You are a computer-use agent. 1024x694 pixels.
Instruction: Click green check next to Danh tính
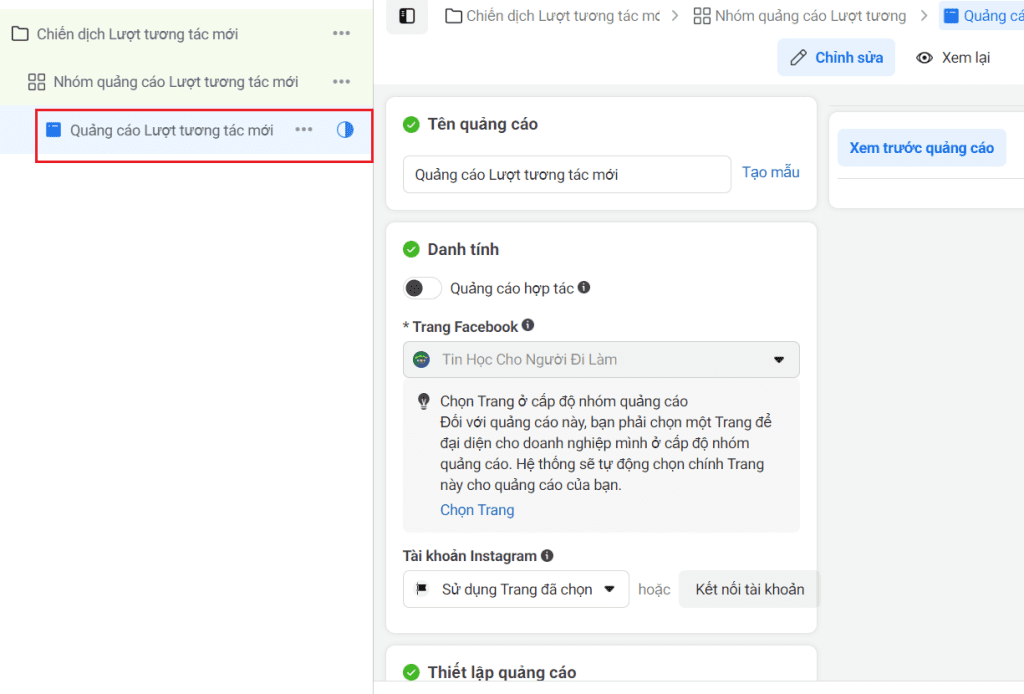(x=411, y=249)
